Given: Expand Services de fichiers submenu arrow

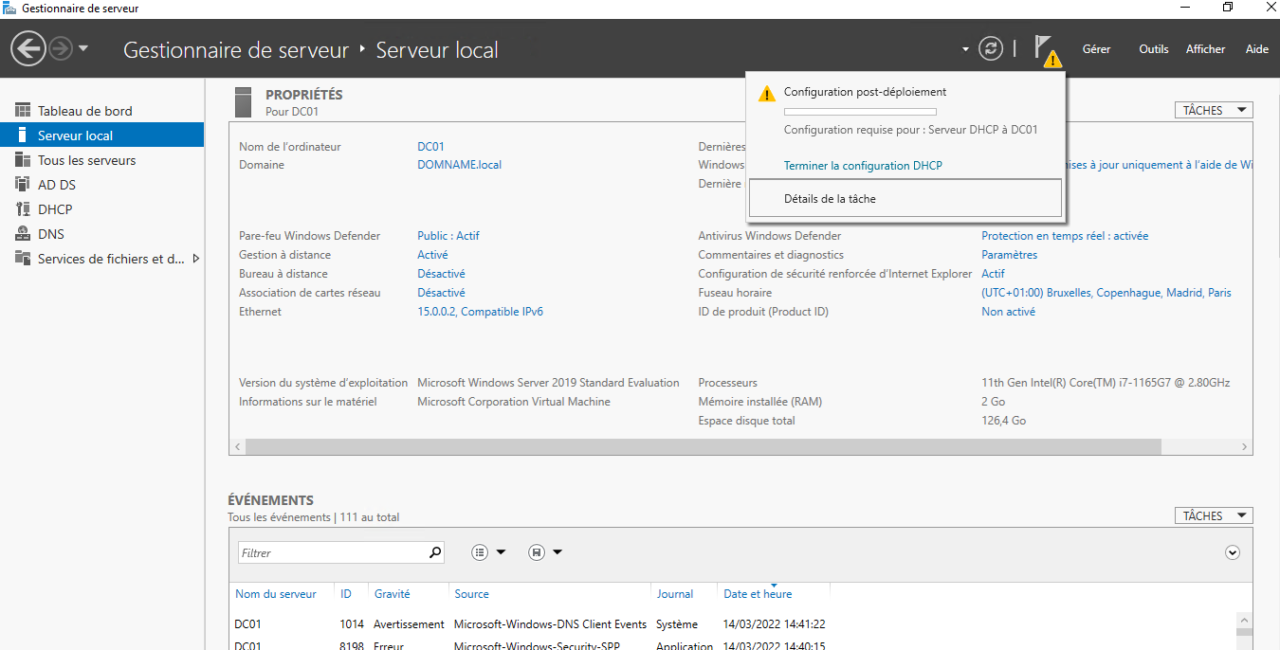Looking at the screenshot, I should pyautogui.click(x=196, y=259).
